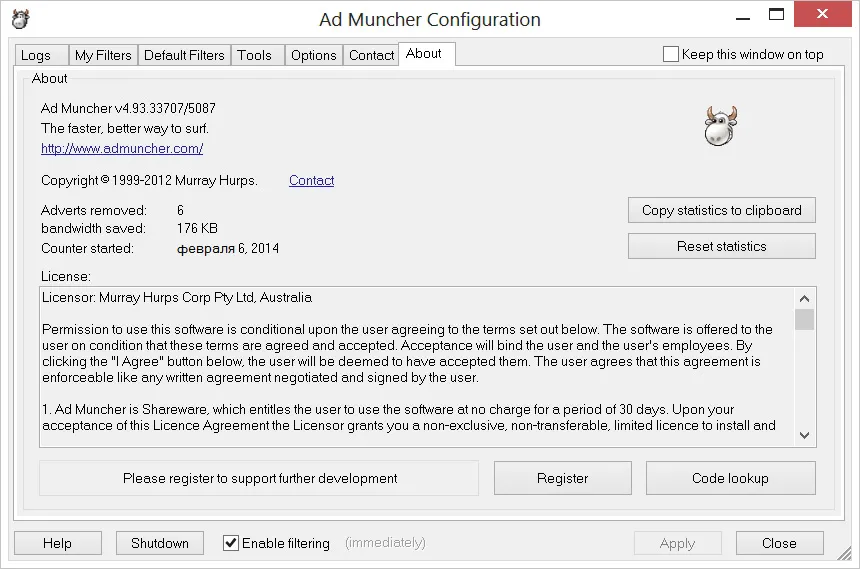Go to the Default Filters tab
Viewport: 860px width, 569px height.
click(184, 55)
